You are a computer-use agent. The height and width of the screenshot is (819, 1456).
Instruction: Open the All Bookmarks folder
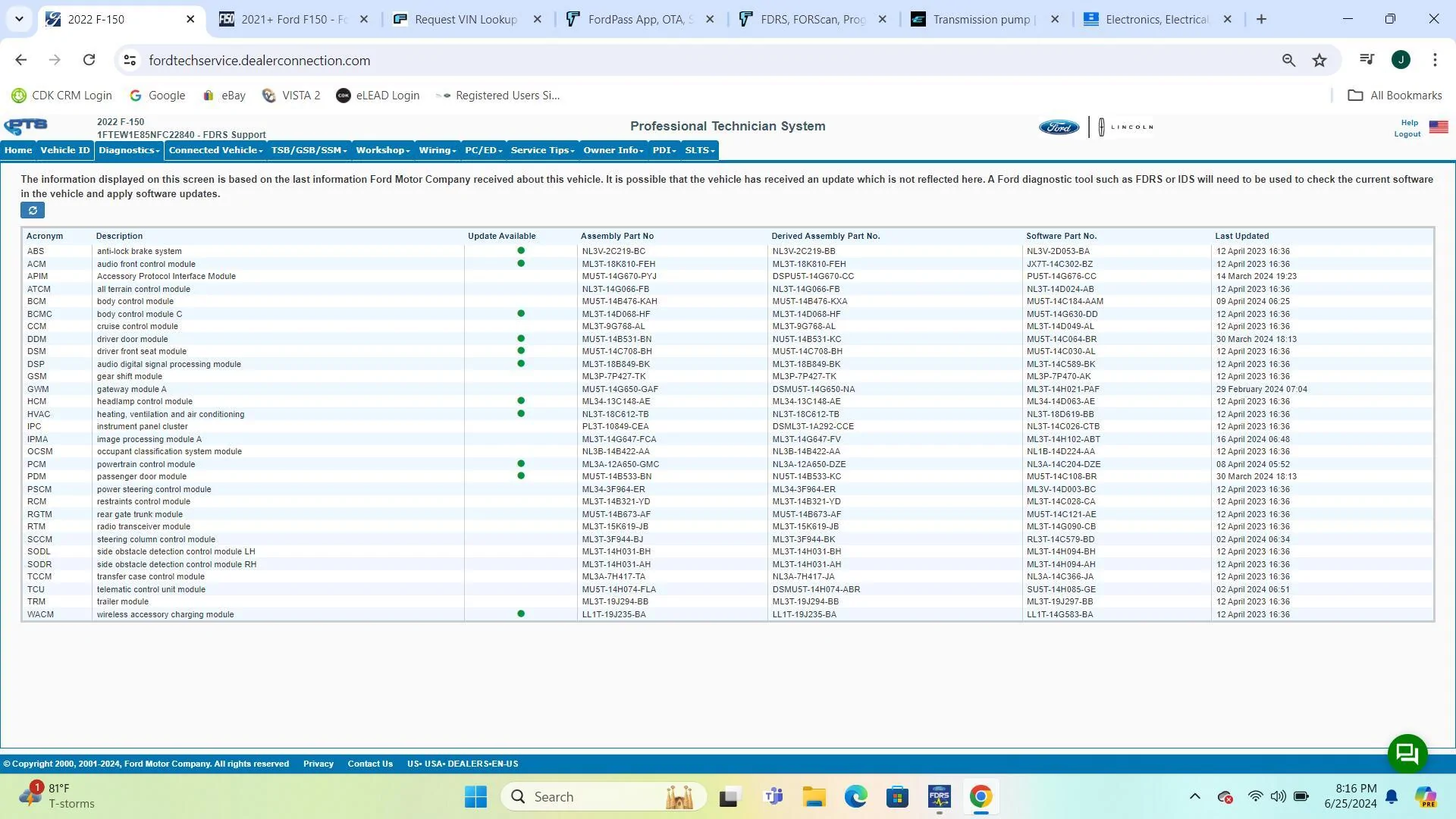[1395, 96]
